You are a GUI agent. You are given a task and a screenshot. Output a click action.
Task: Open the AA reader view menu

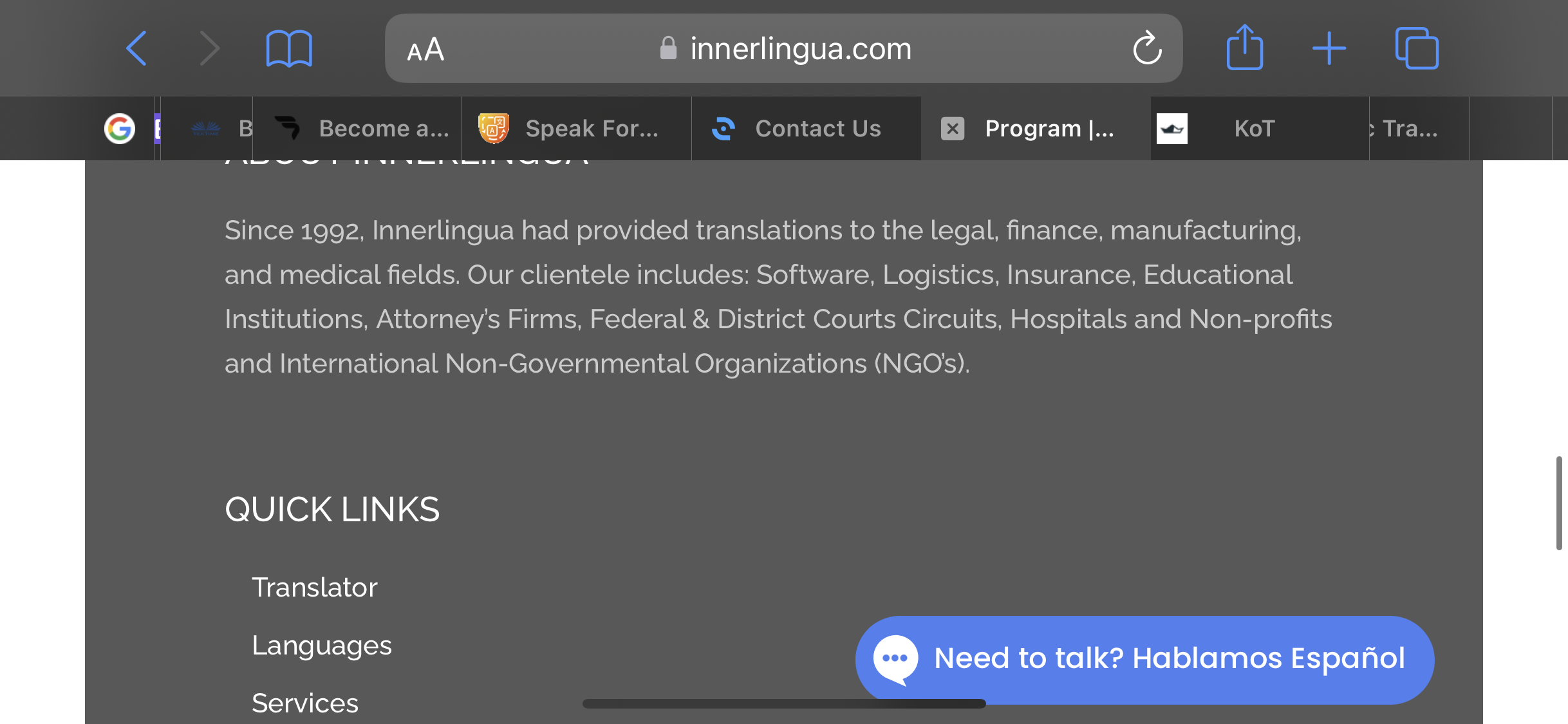(425, 49)
